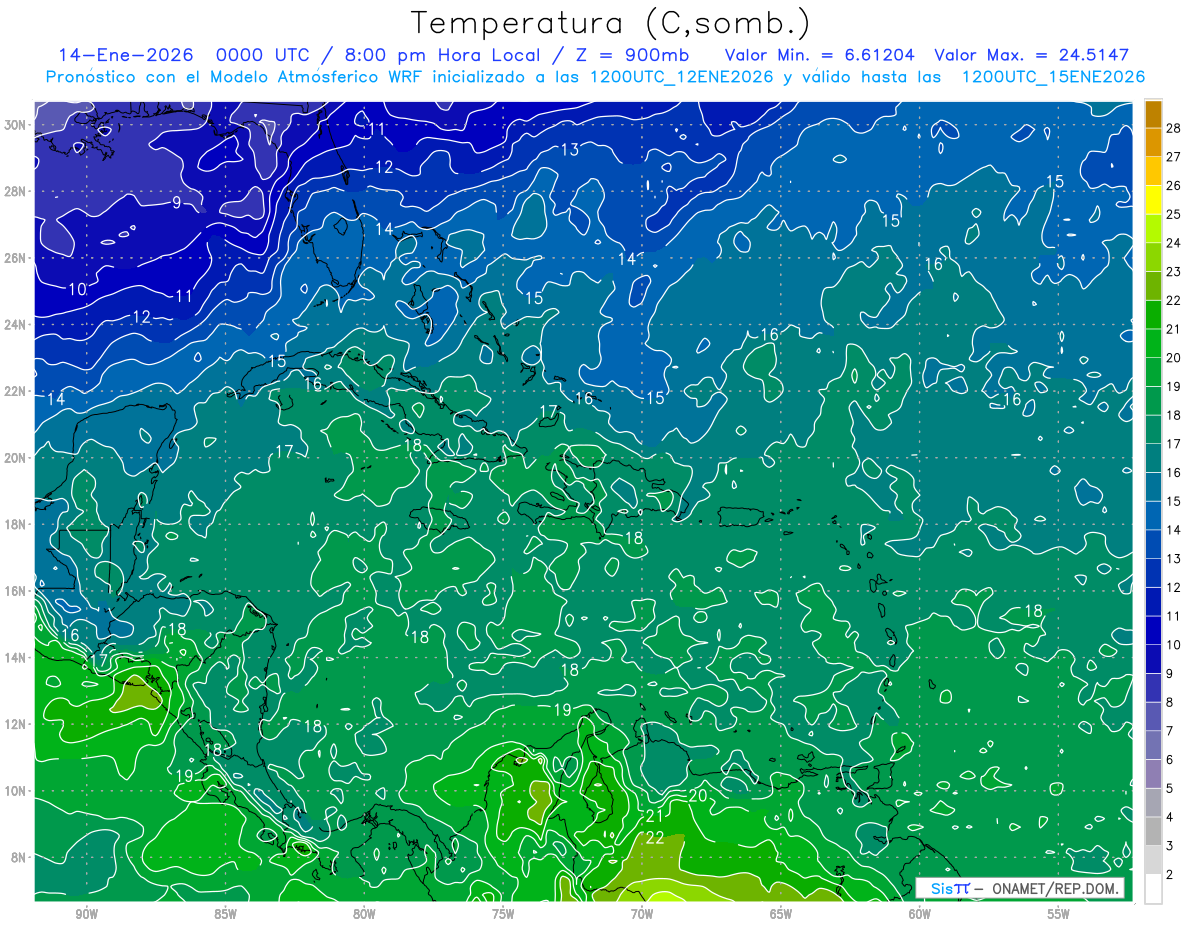Screen dimensions: 1200x927
Task: Click the 'Valor Min. = 6.61204' text
Action: [818, 55]
